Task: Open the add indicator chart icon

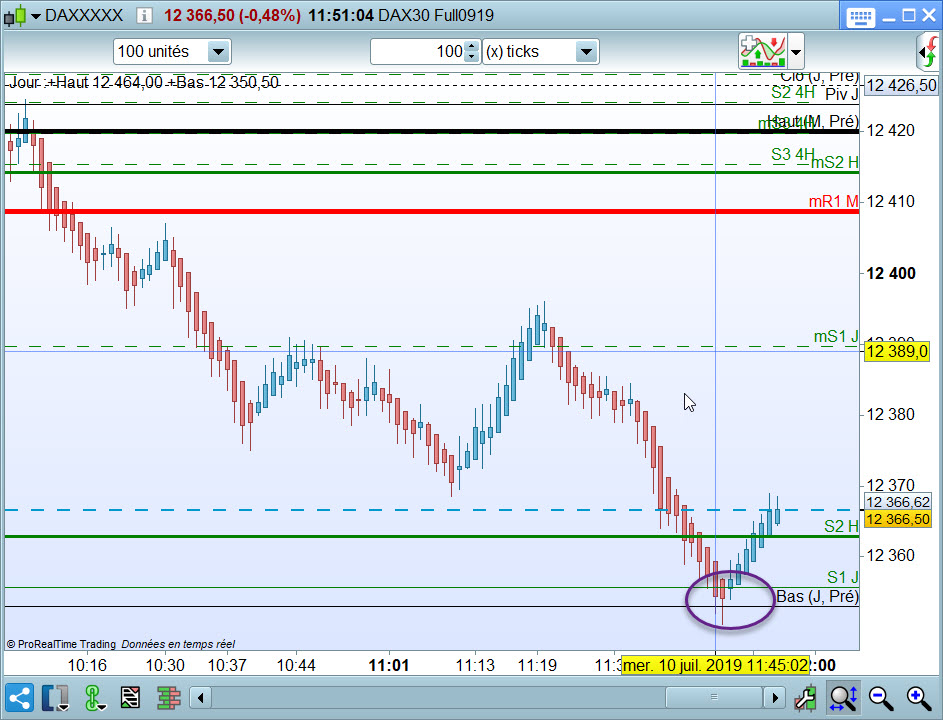Action: 763,51
